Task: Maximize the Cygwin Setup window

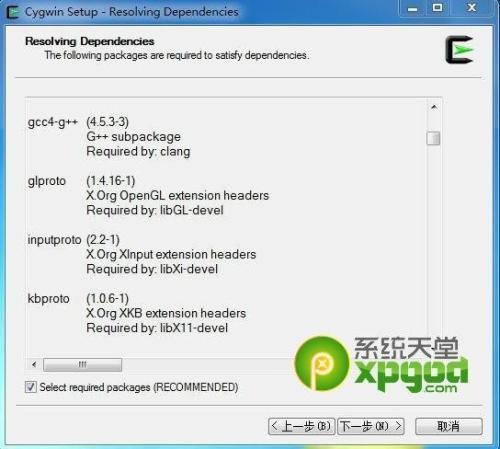Action: click(x=437, y=8)
